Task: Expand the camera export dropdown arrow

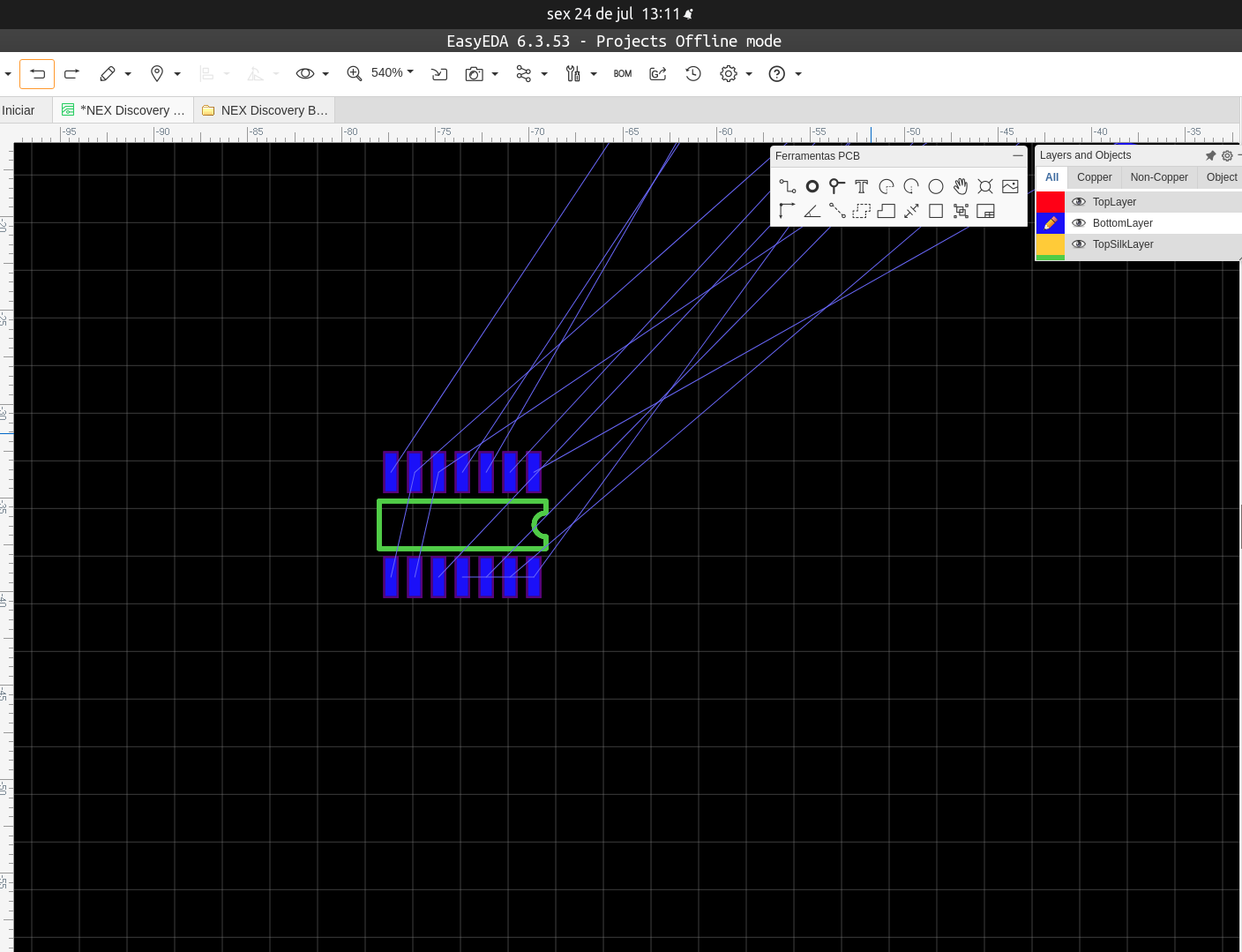Action: [x=495, y=74]
